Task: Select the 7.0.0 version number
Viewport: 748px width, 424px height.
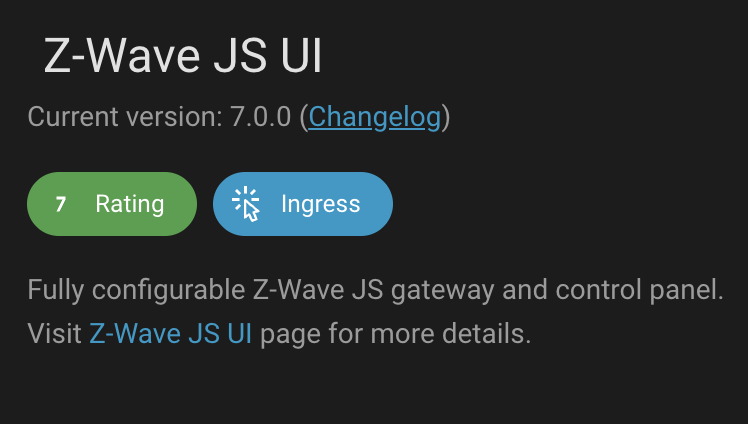Action: click(261, 117)
